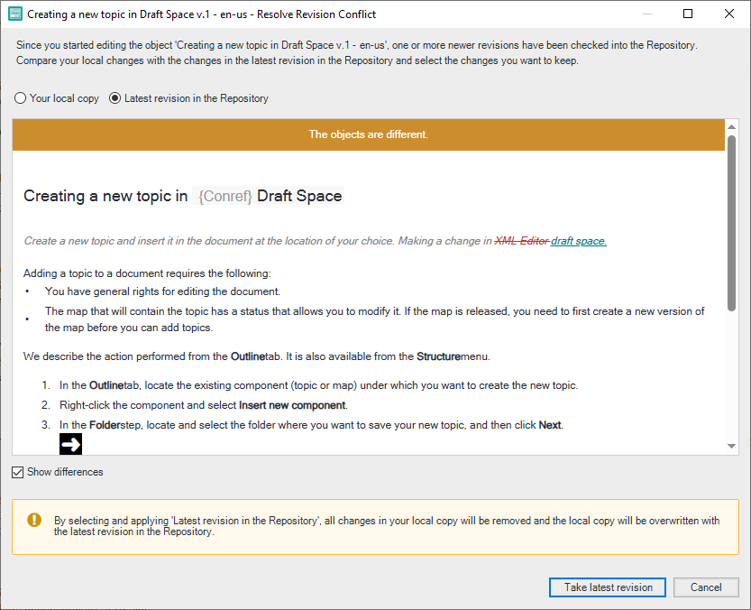This screenshot has width=751, height=610.
Task: Close the dialog with the X icon
Action: coord(731,14)
